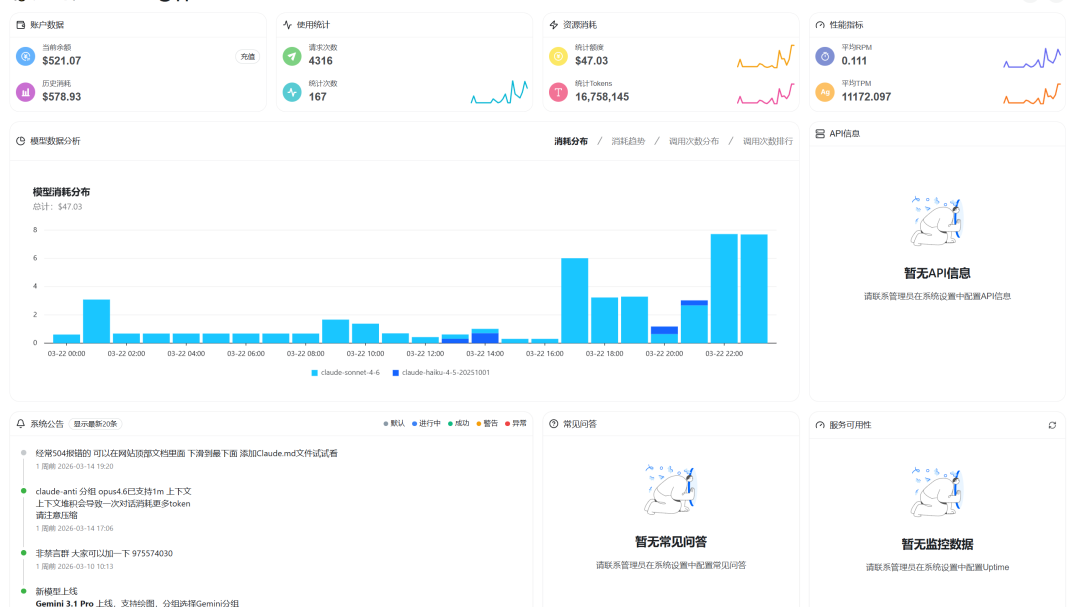This screenshot has height=607, width=1080.
Task: Toggle claude-sonnet-4-6 legend series
Action: [x=346, y=372]
